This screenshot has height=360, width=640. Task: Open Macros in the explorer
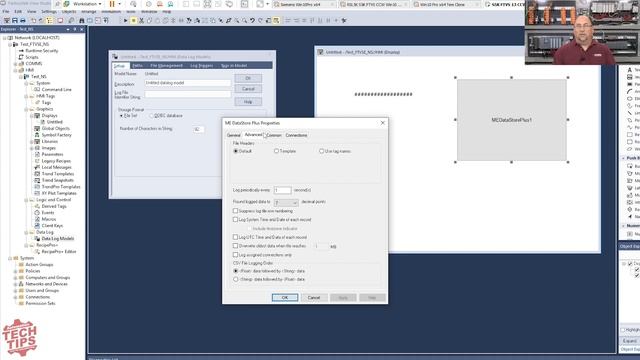click(x=49, y=219)
